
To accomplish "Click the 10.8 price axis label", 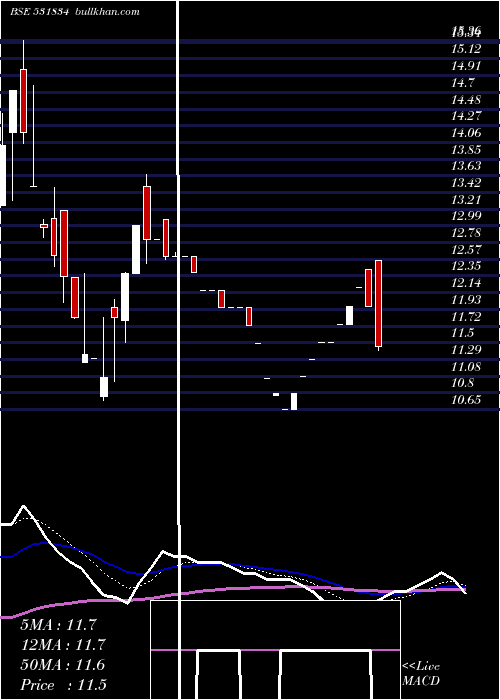I will point(463,383).
